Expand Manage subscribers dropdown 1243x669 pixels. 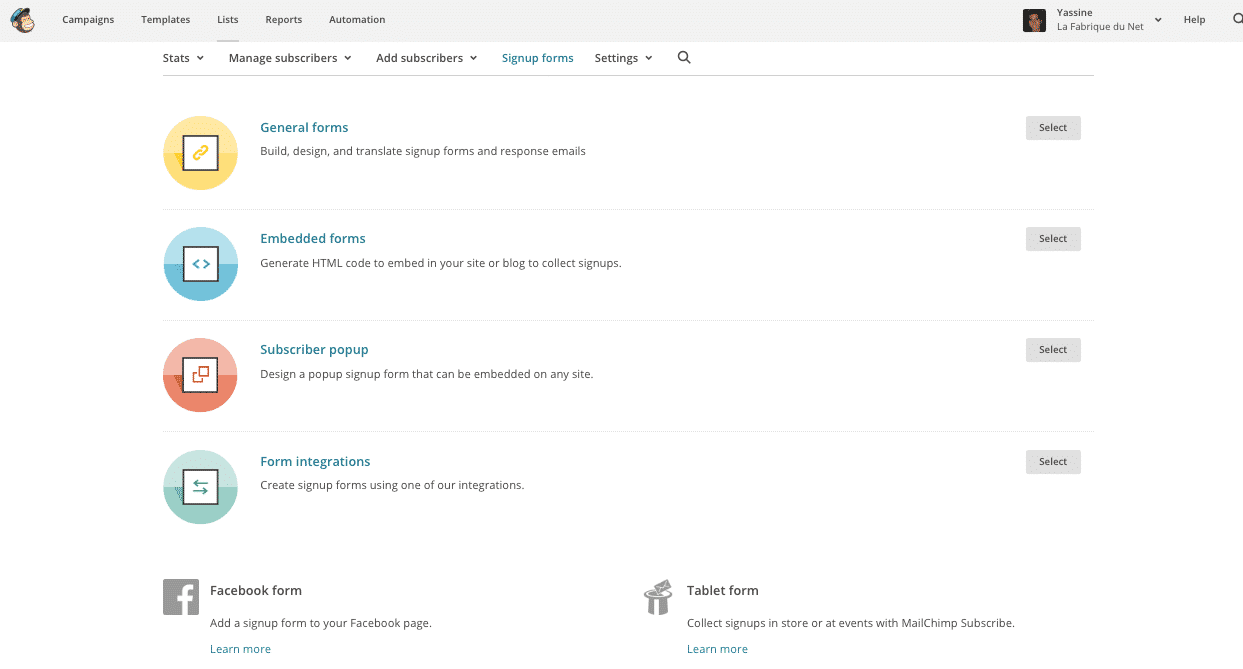pyautogui.click(x=290, y=58)
